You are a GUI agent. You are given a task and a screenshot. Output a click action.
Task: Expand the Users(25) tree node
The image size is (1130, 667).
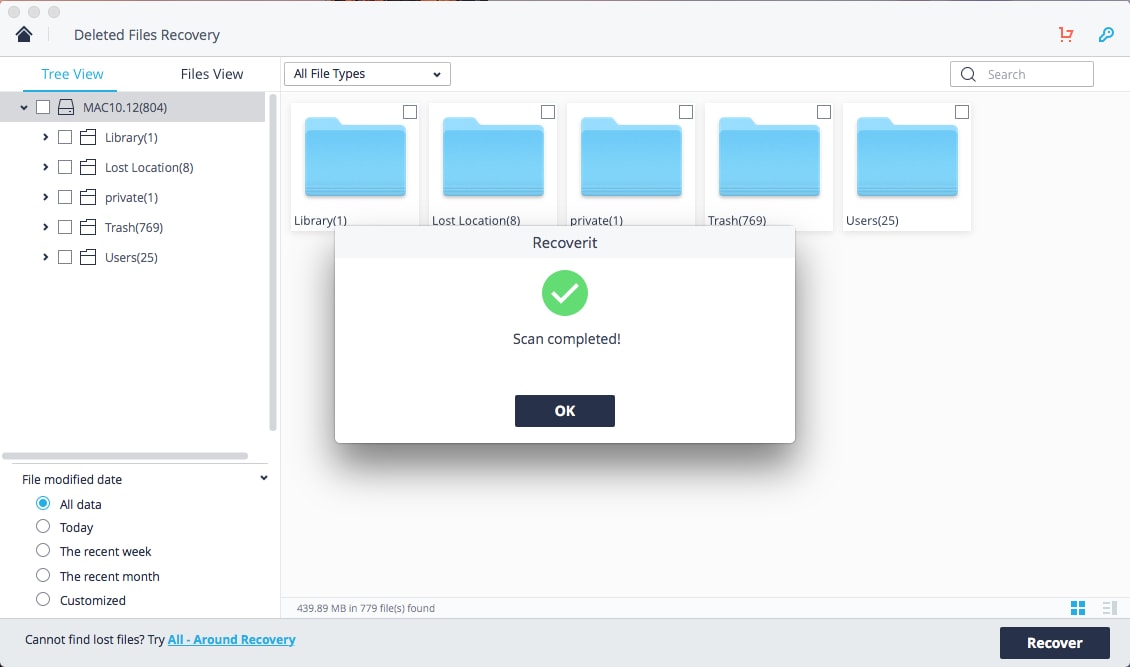[45, 257]
